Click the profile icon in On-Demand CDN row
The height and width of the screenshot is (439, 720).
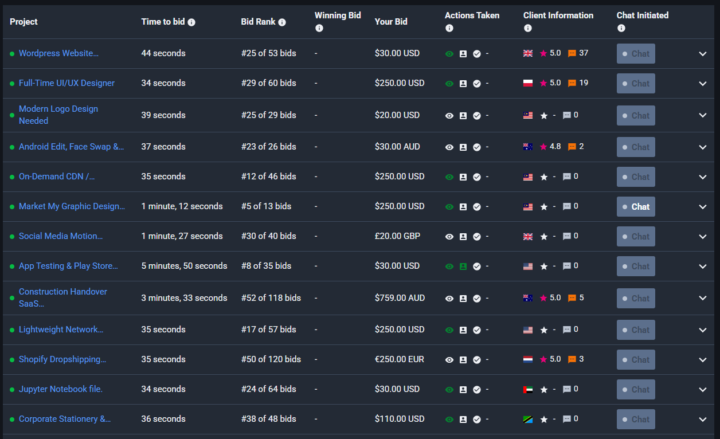(463, 177)
